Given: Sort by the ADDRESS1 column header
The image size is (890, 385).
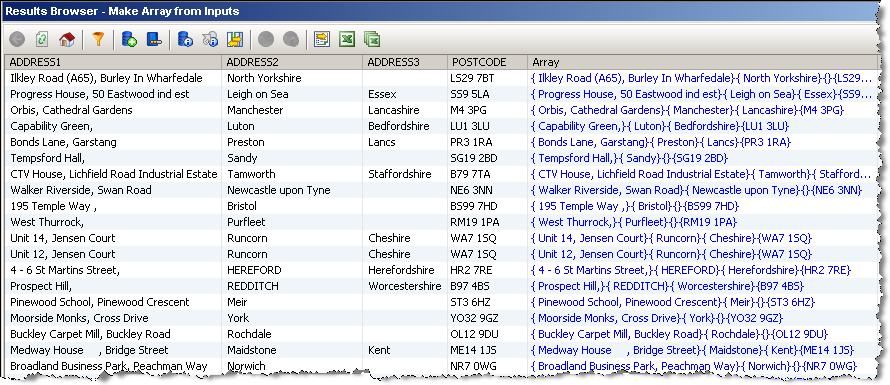Looking at the screenshot, I should [113, 62].
